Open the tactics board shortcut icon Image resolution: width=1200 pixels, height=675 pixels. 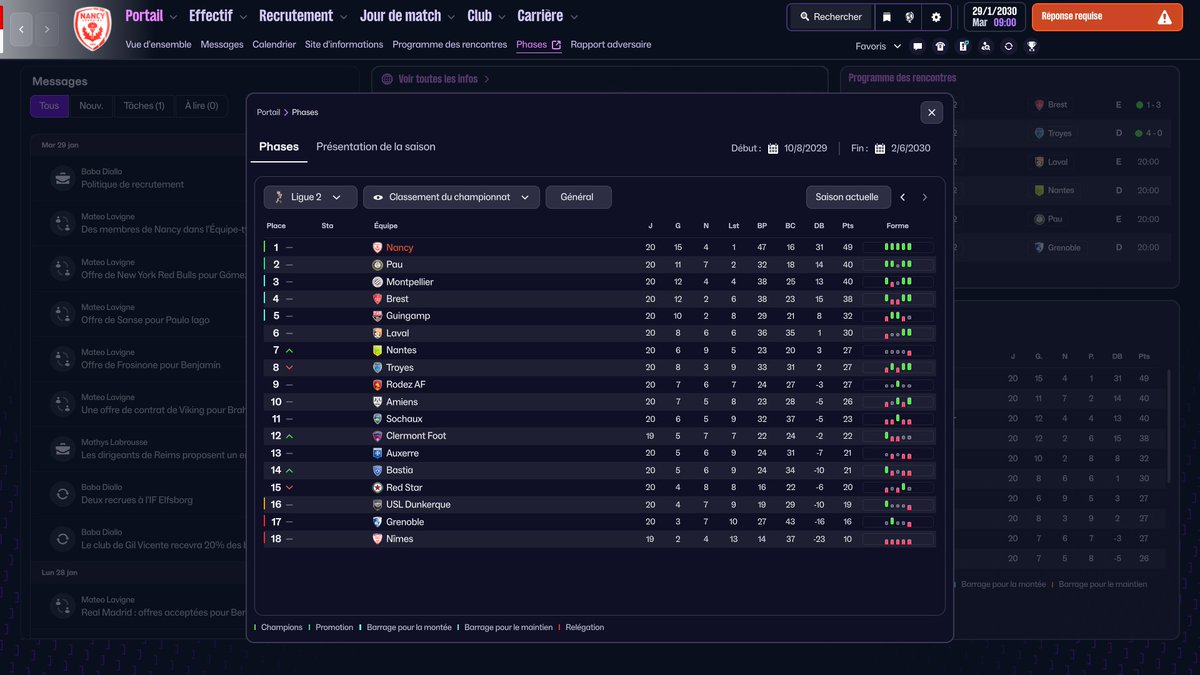pyautogui.click(x=963, y=46)
